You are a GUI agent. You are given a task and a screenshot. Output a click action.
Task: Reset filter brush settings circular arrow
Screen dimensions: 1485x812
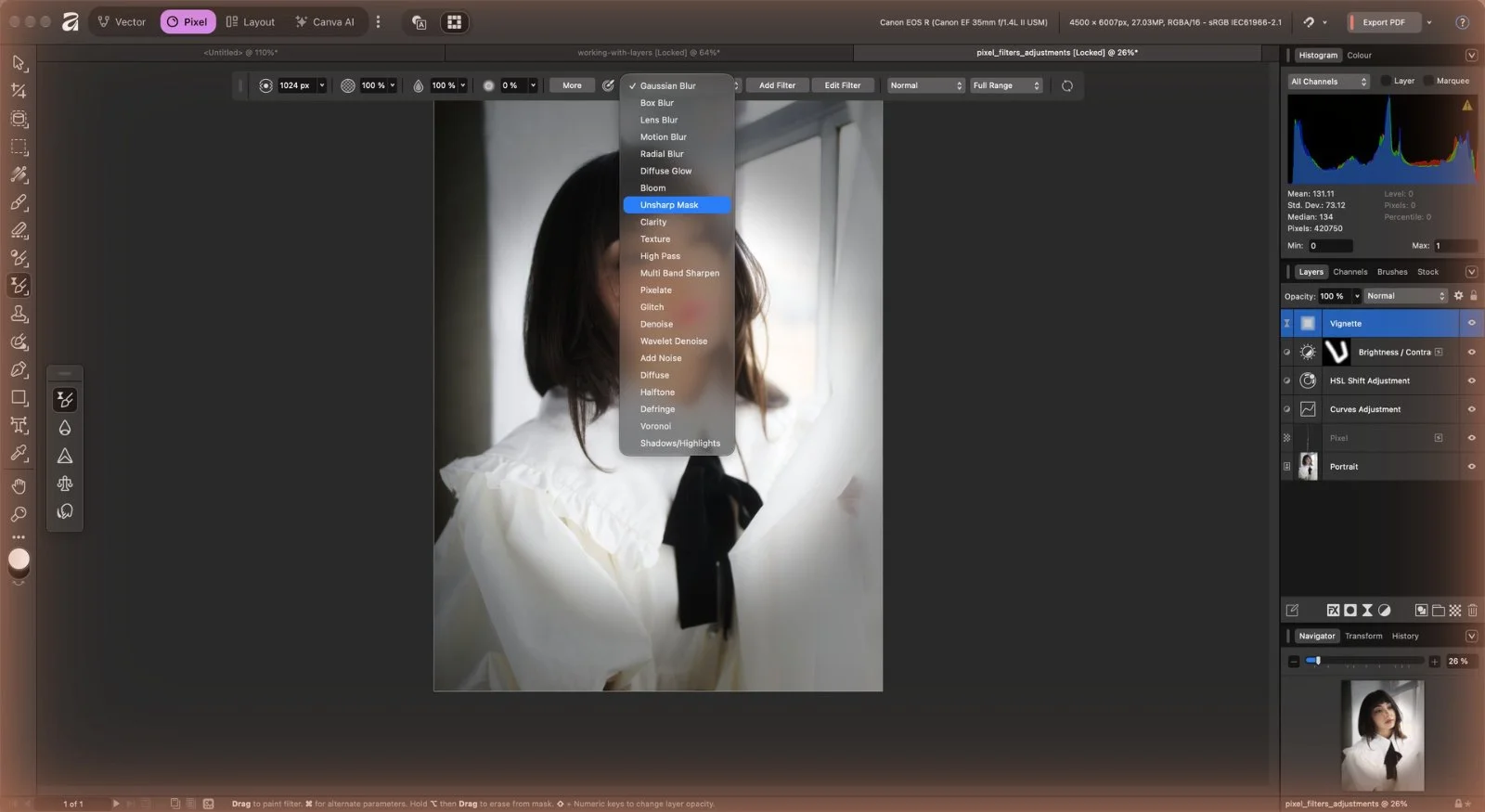click(x=1067, y=85)
